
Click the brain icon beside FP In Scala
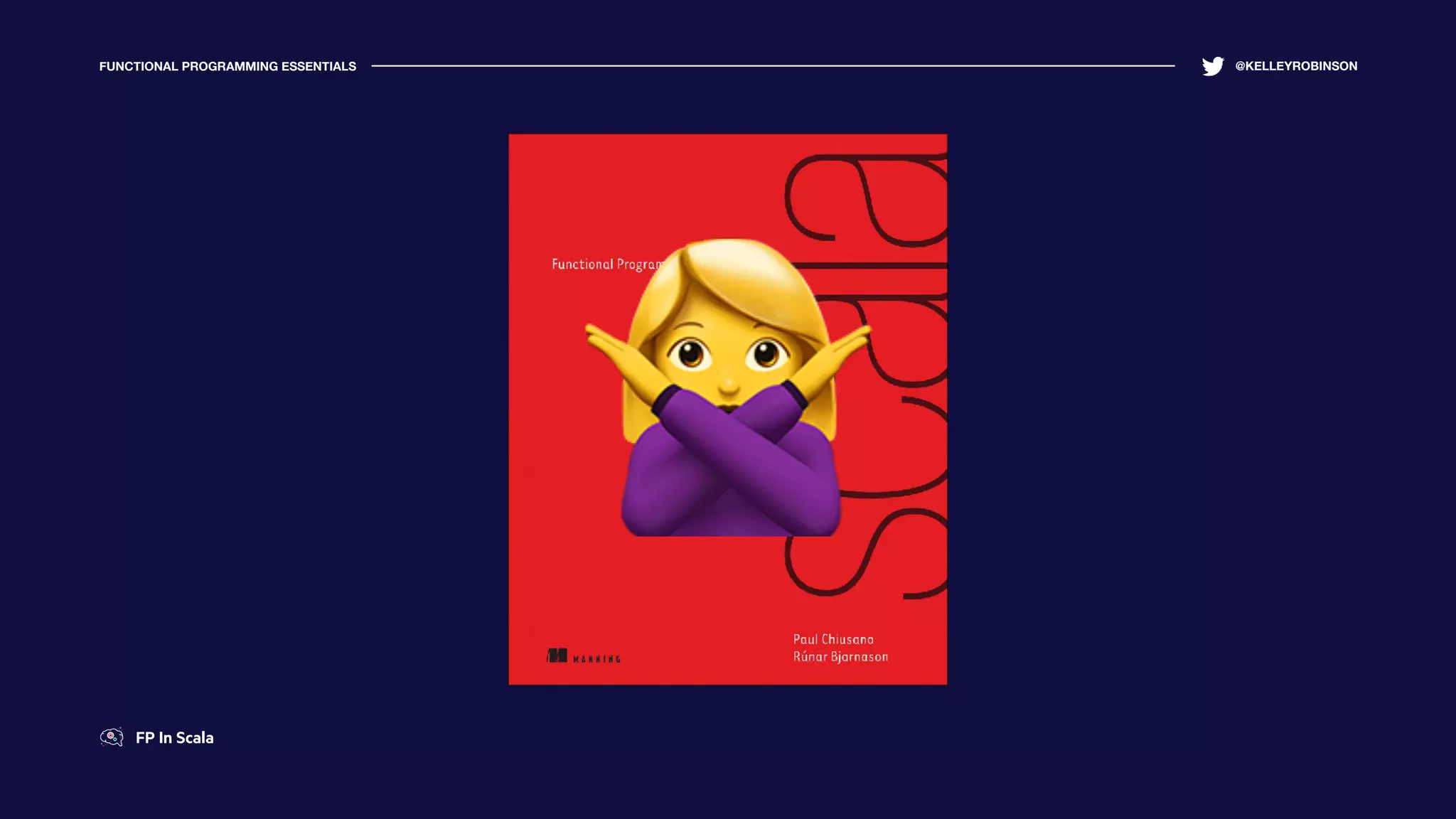click(x=112, y=737)
